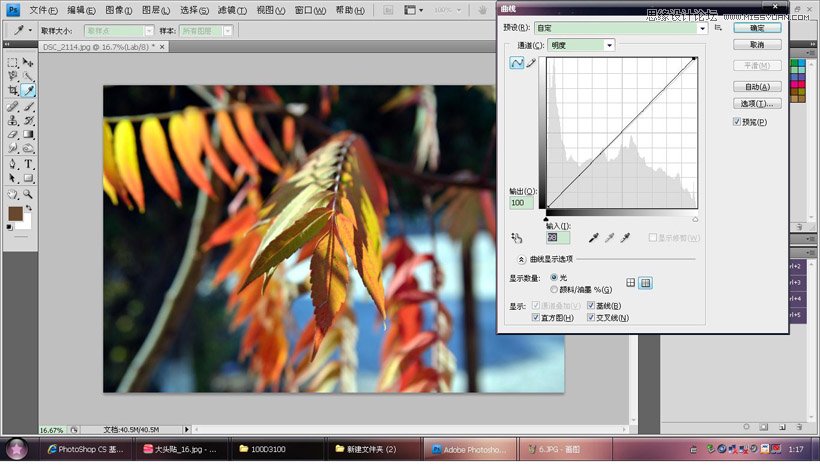Click the 确定 OK button
The height and width of the screenshot is (467, 820).
pos(757,28)
